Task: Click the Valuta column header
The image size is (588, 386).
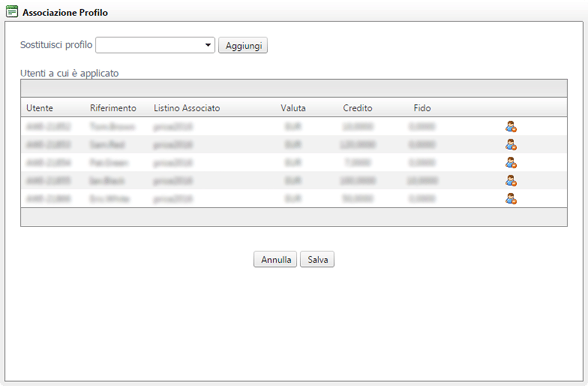Action: pyautogui.click(x=293, y=108)
